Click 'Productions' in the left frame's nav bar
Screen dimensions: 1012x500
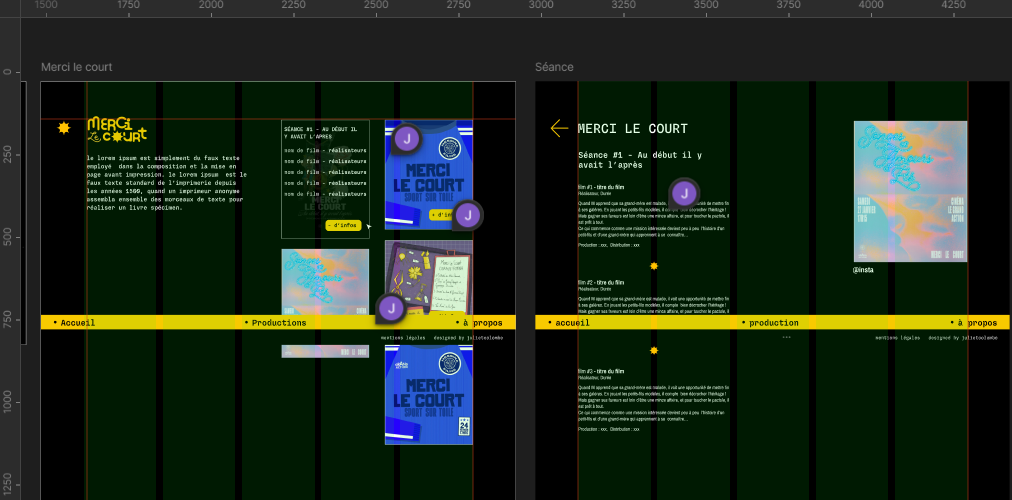coord(278,323)
